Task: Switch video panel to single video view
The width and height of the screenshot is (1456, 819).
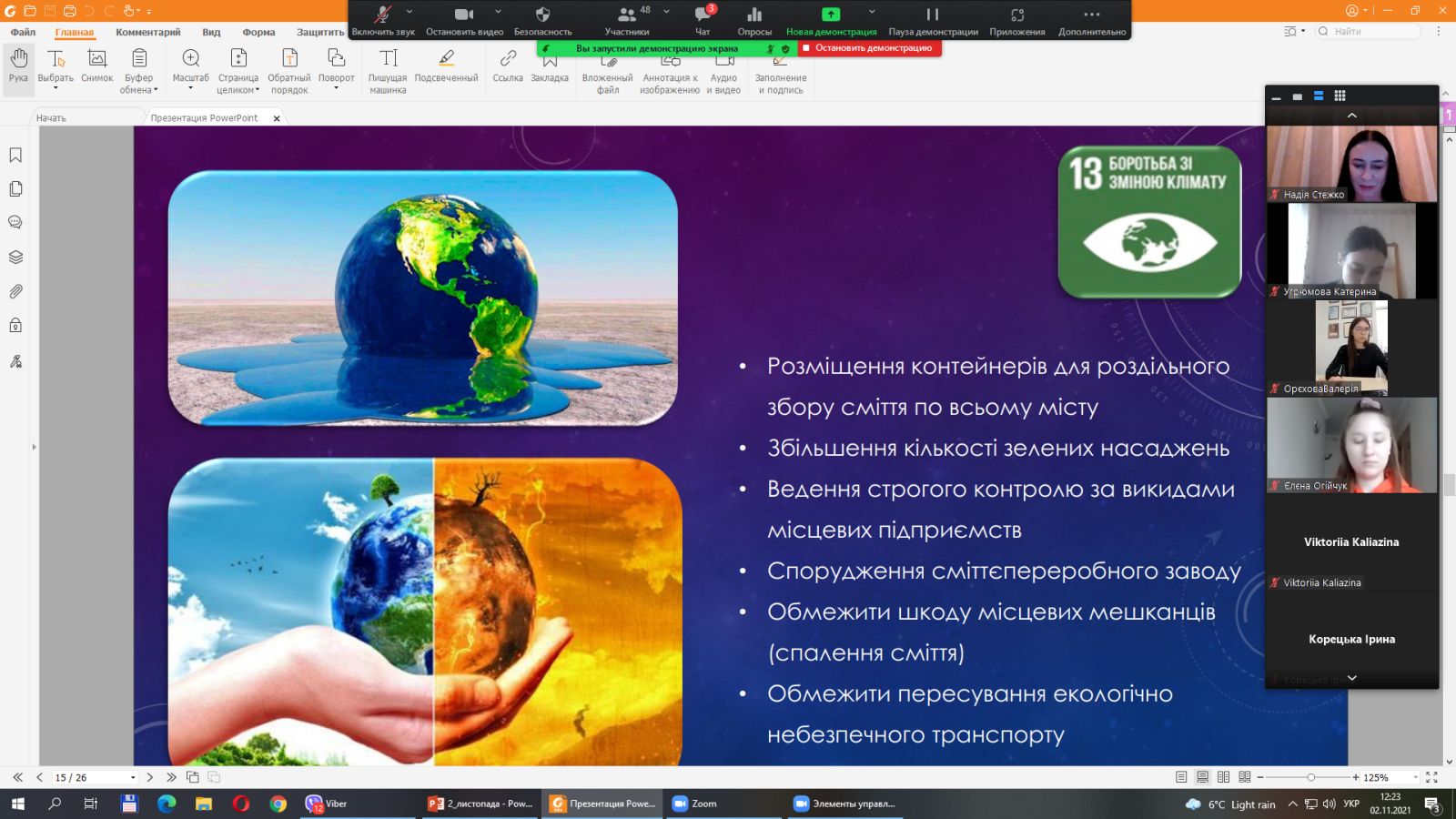Action: tap(1298, 96)
